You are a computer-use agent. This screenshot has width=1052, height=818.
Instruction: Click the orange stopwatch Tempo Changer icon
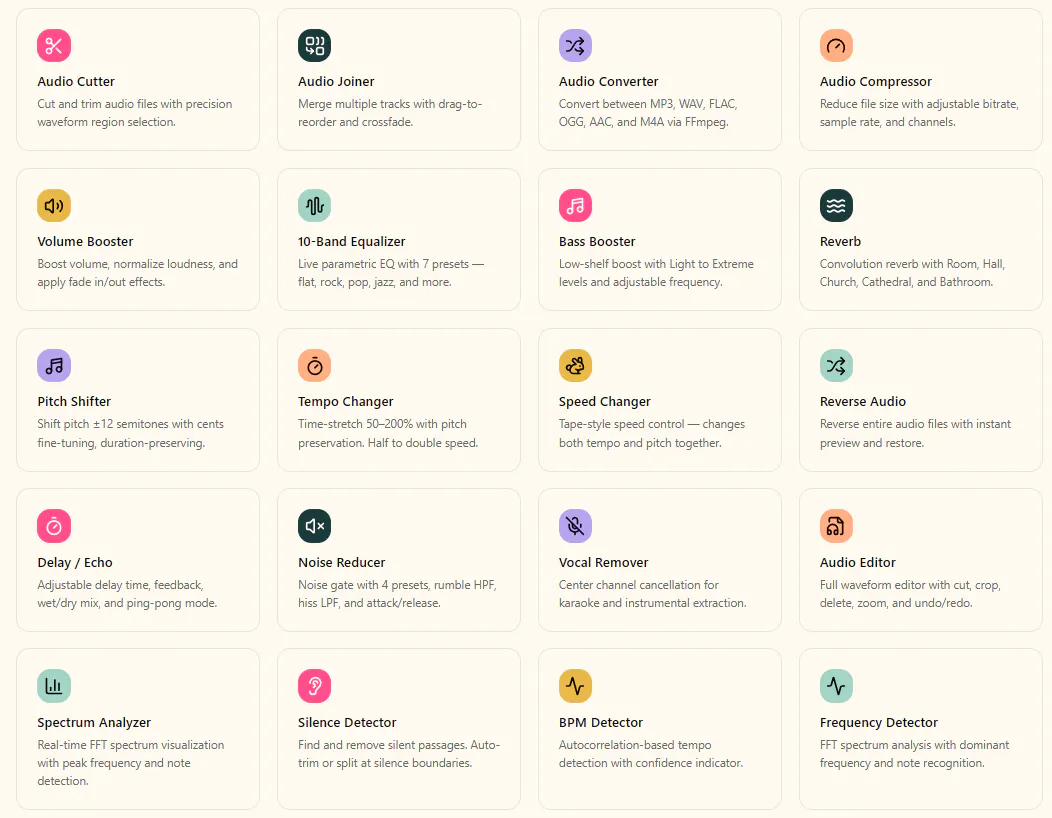[x=315, y=366]
